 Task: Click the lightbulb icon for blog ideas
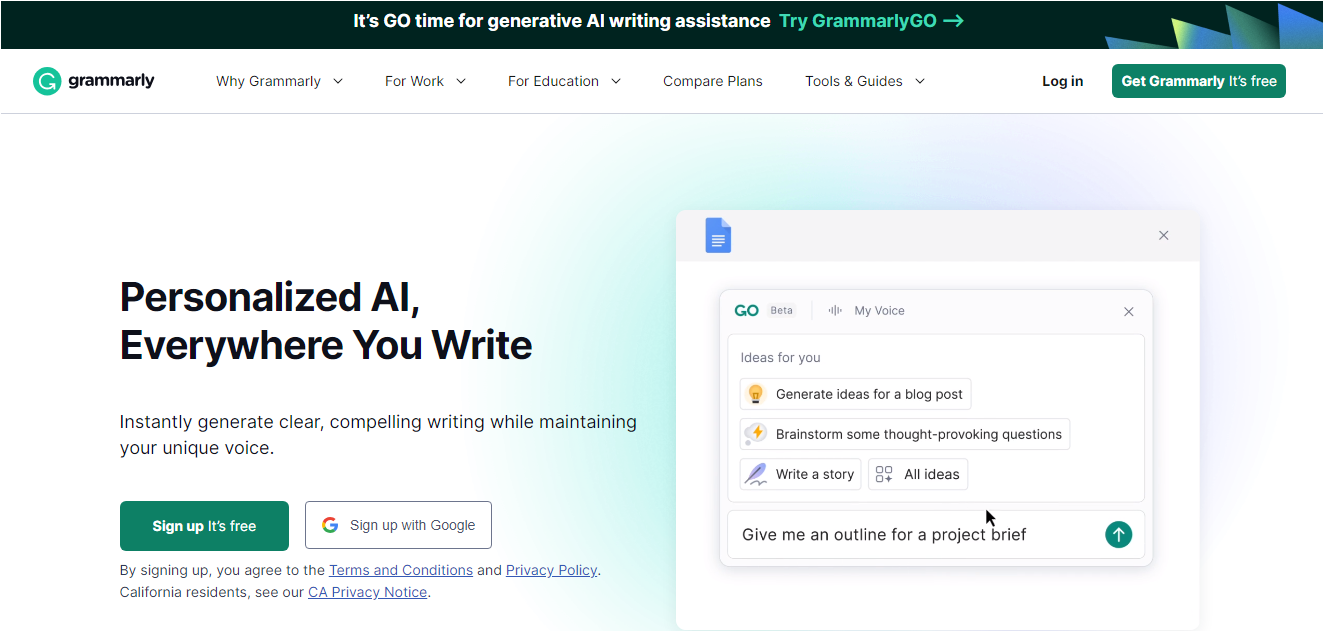coord(756,394)
